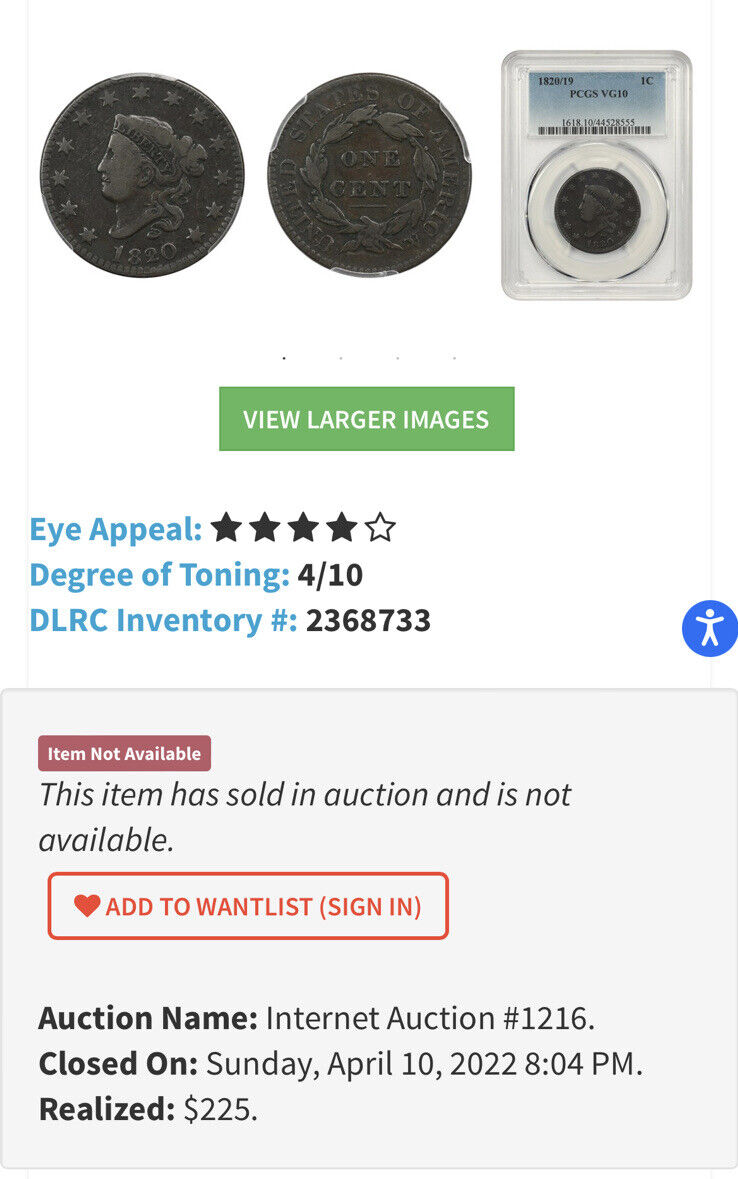Select the first image carousel dot
Viewport: 738px width, 1179px height.
[x=284, y=357]
